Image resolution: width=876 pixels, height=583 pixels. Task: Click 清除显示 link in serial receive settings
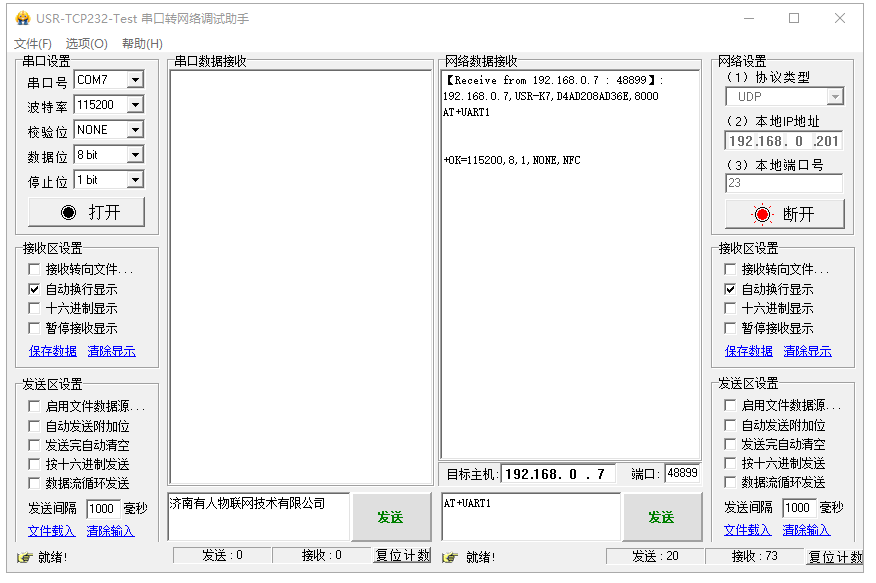(111, 351)
